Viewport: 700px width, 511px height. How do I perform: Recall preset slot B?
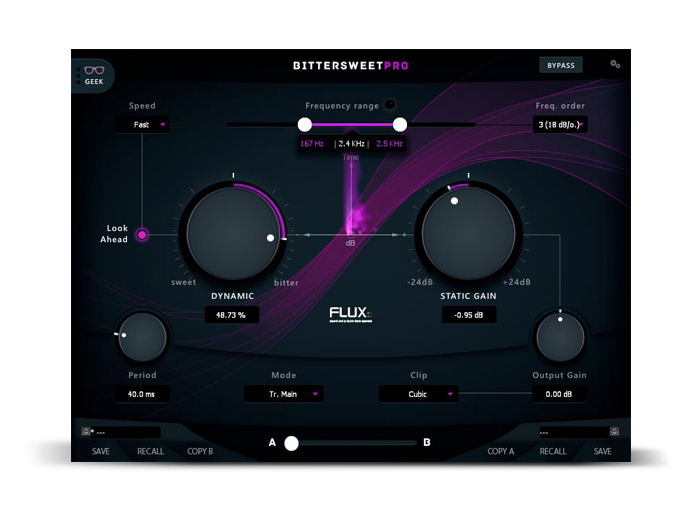coord(553,451)
